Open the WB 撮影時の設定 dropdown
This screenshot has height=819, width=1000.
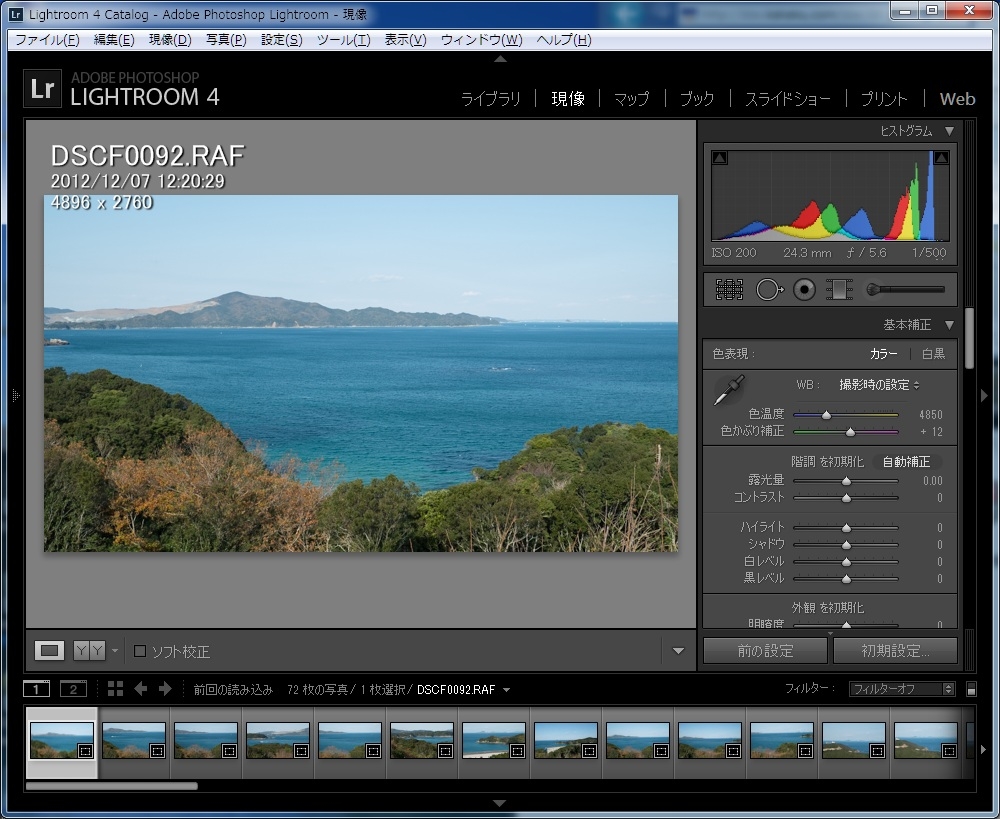[x=880, y=385]
